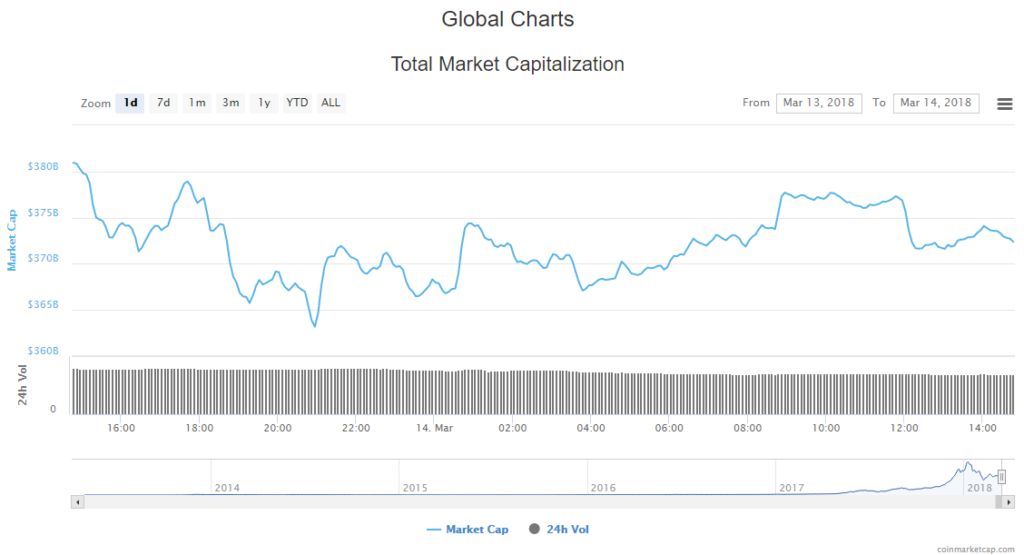Set zoom range to 1m

click(x=197, y=103)
